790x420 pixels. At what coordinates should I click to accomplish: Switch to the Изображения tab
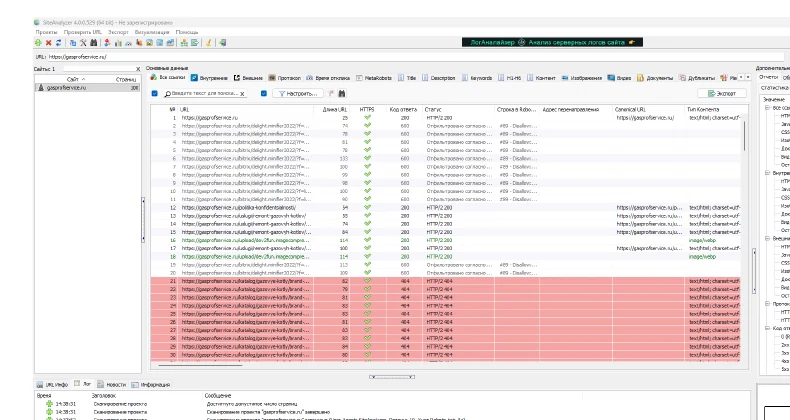coord(582,78)
